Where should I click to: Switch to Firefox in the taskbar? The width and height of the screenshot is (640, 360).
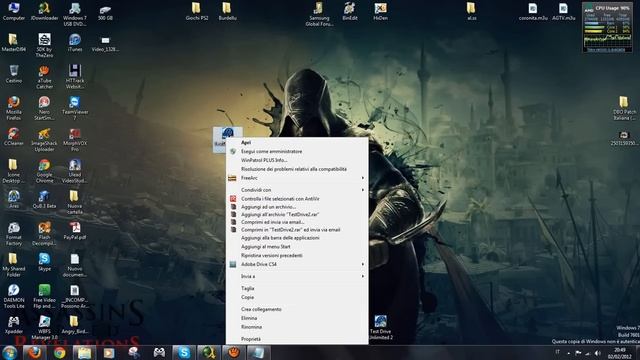(x=35, y=353)
